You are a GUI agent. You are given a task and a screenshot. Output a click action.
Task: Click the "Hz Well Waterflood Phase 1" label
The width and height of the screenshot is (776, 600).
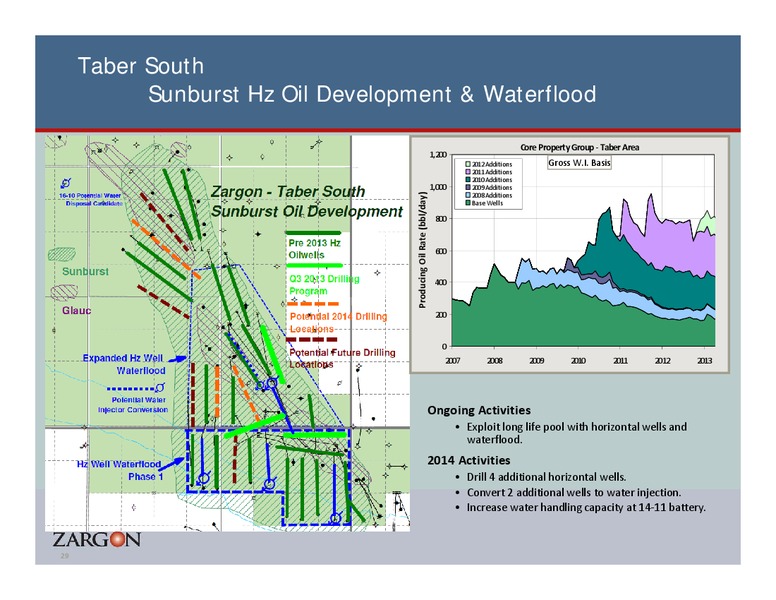coord(119,470)
